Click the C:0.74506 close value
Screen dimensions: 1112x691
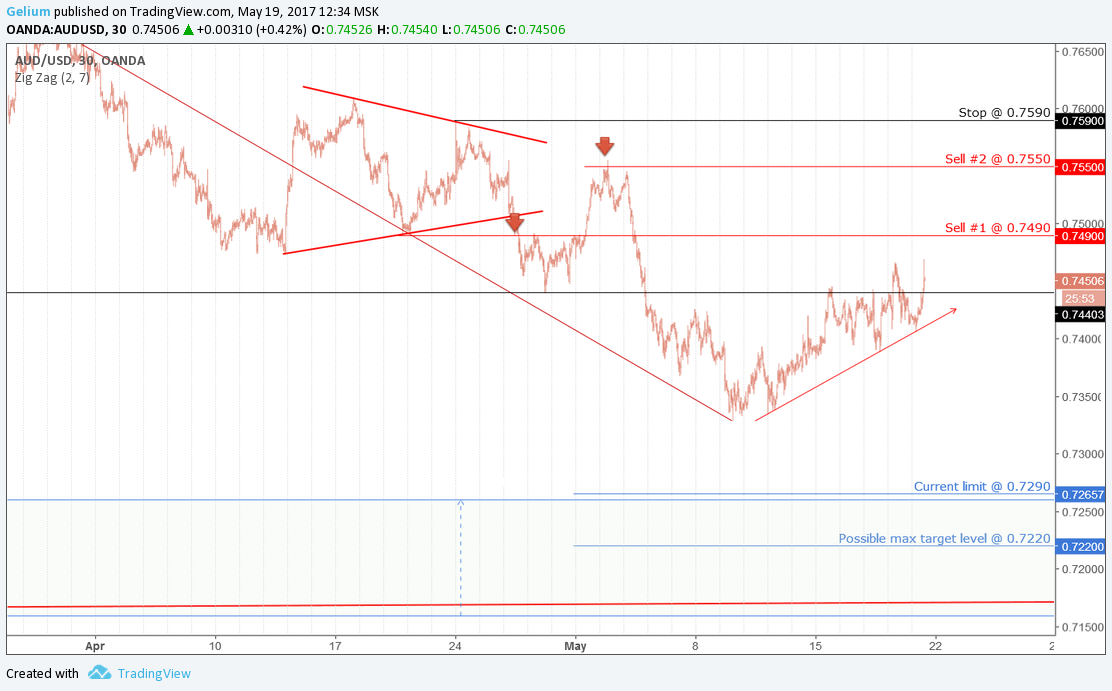tap(534, 30)
